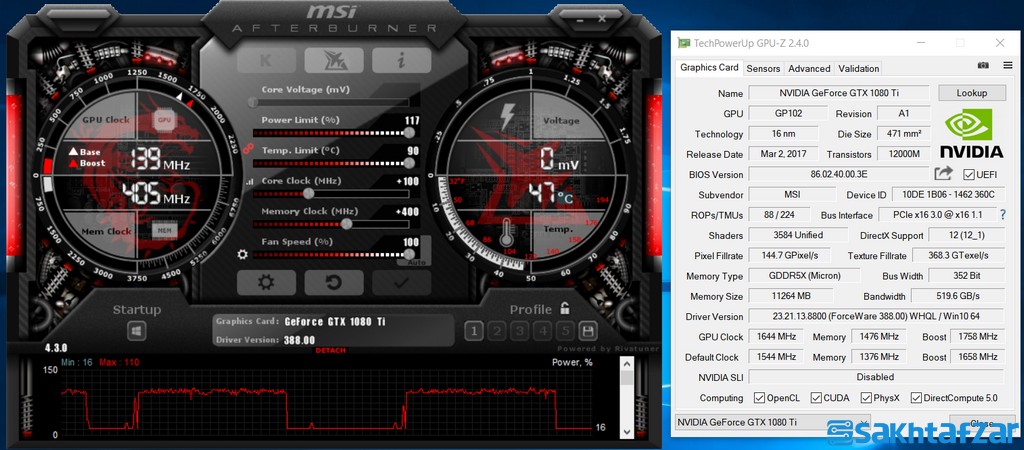Open the Afterburner information (i) button
Screen dimensions: 1024x450
click(x=402, y=61)
